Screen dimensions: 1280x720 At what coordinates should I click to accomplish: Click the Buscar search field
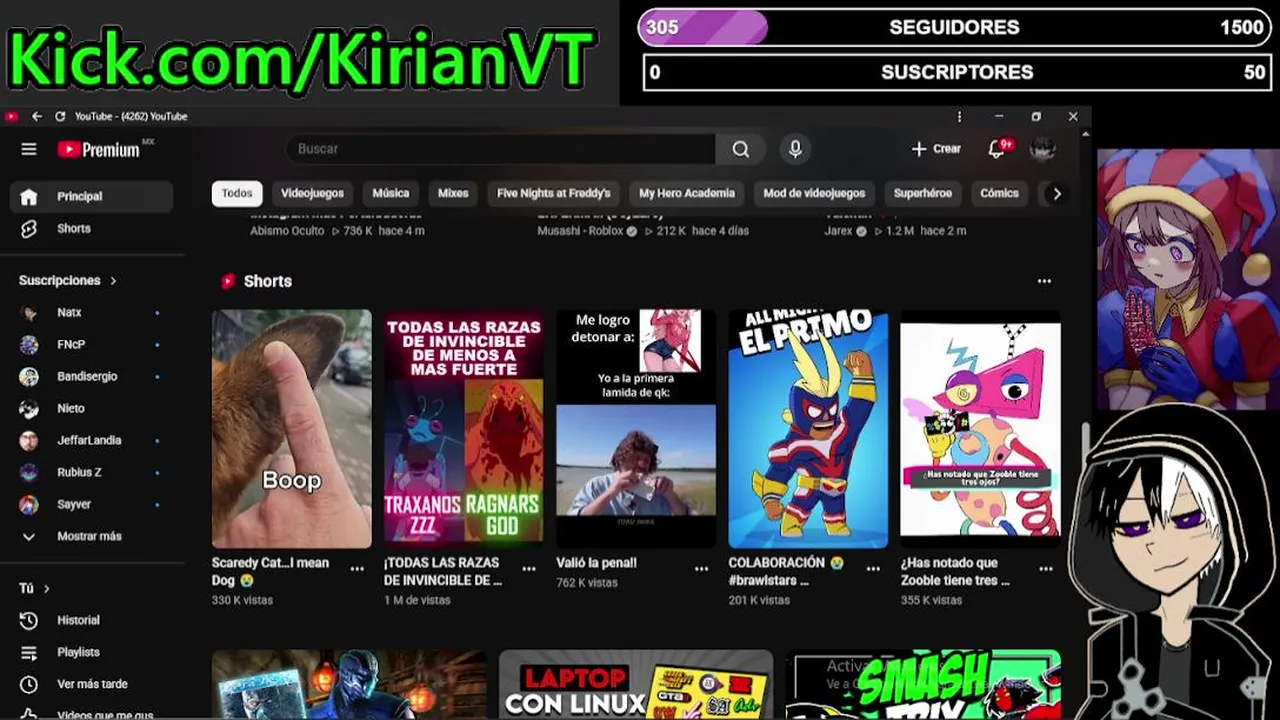500,149
